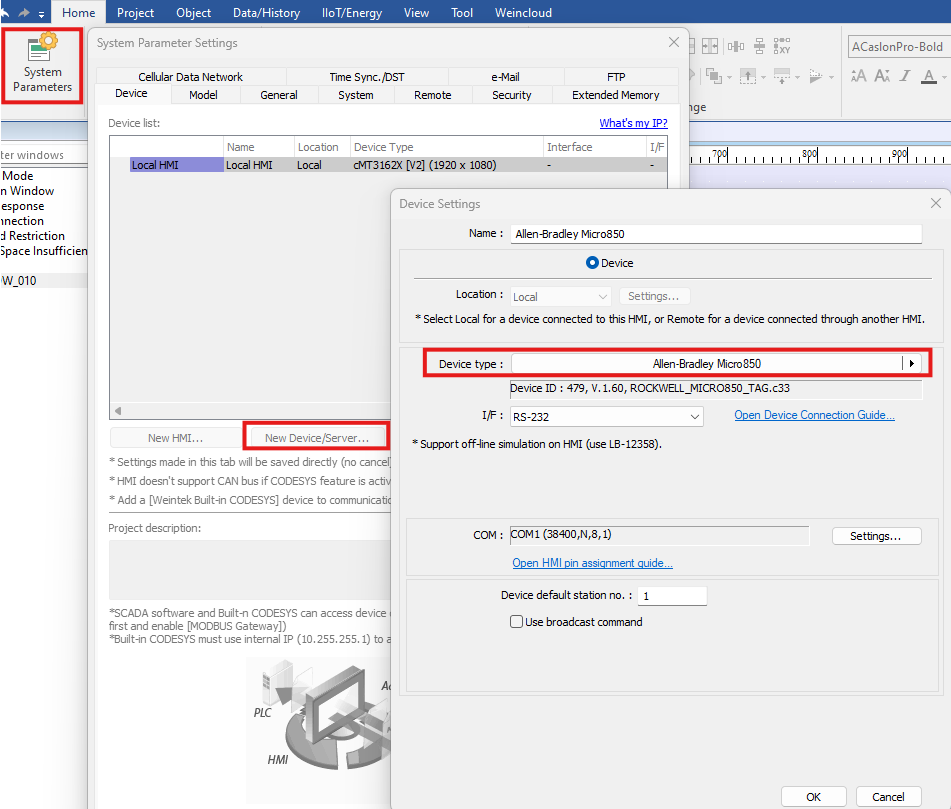The image size is (951, 809).
Task: Close the System Parameter Settings dialog
Action: tap(674, 42)
